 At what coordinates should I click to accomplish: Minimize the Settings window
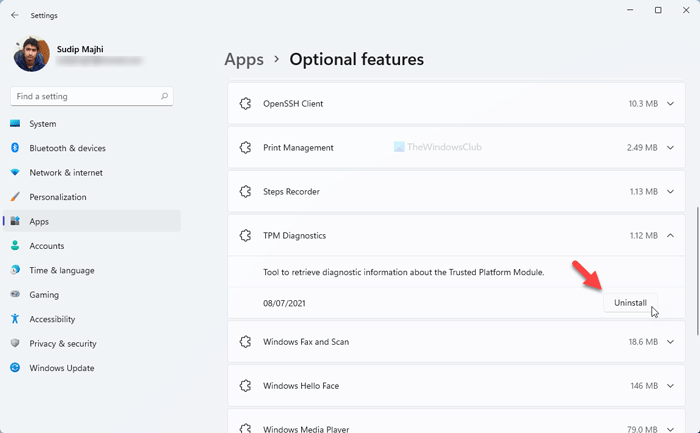point(630,10)
